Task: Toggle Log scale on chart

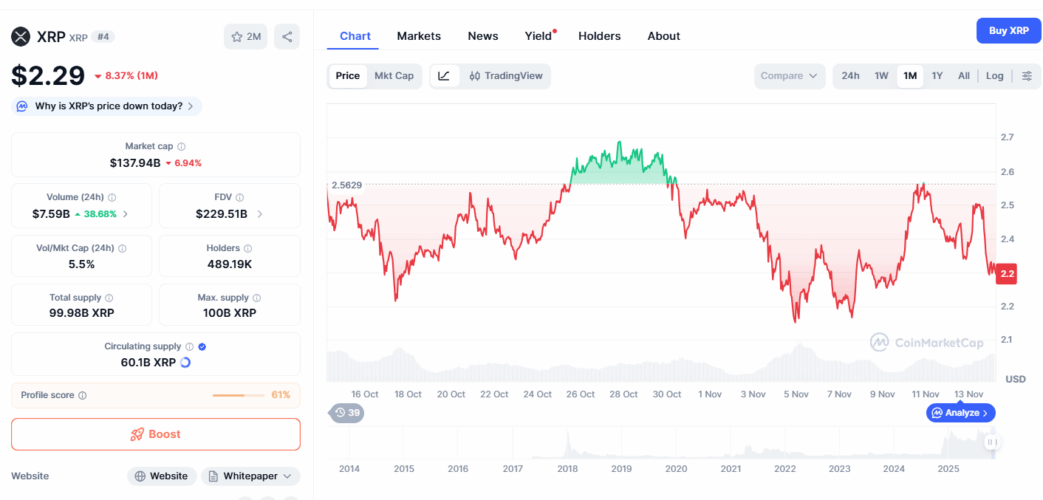Action: [x=994, y=76]
